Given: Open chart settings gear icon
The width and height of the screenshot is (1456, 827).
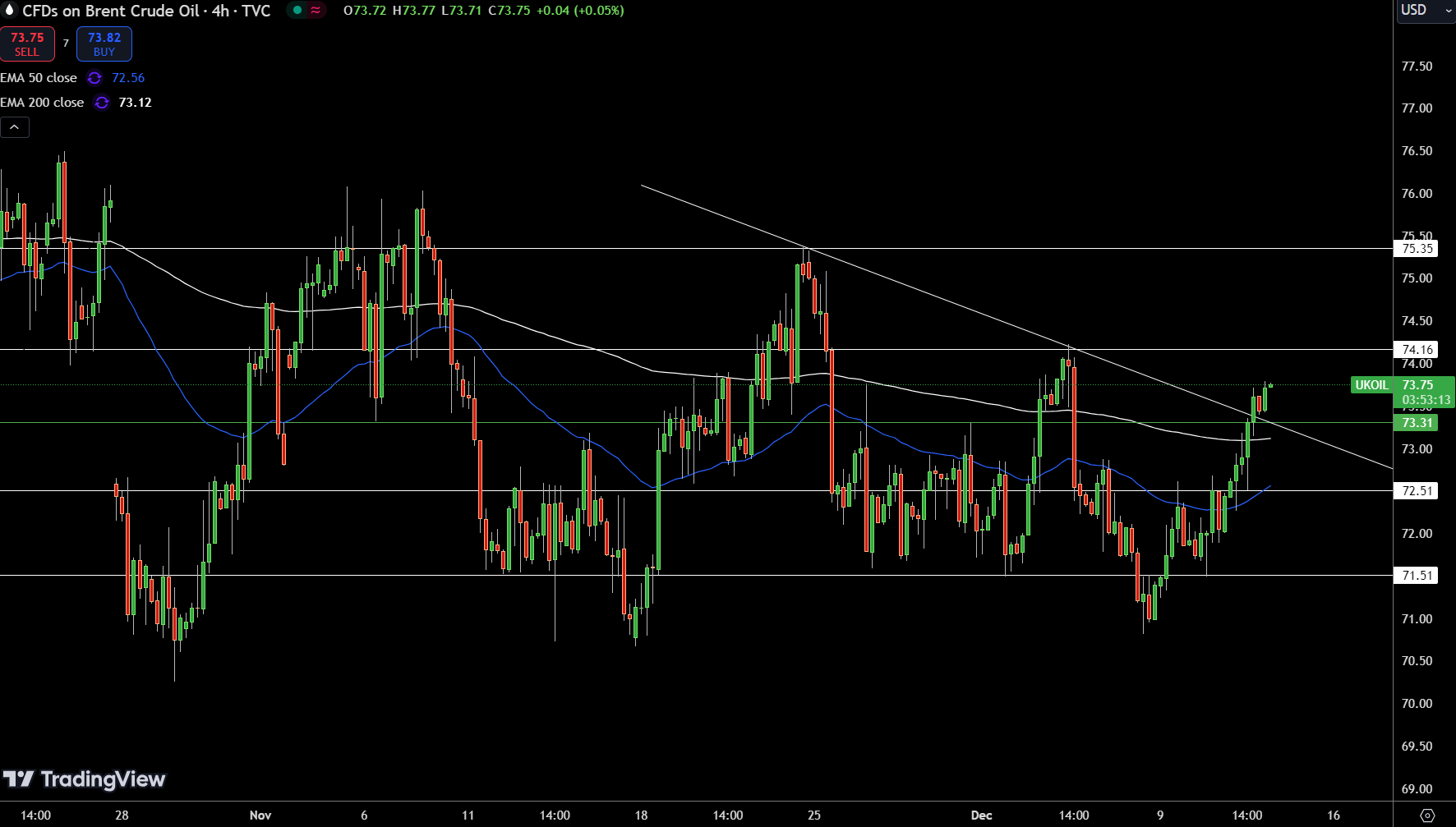Looking at the screenshot, I should (1428, 816).
